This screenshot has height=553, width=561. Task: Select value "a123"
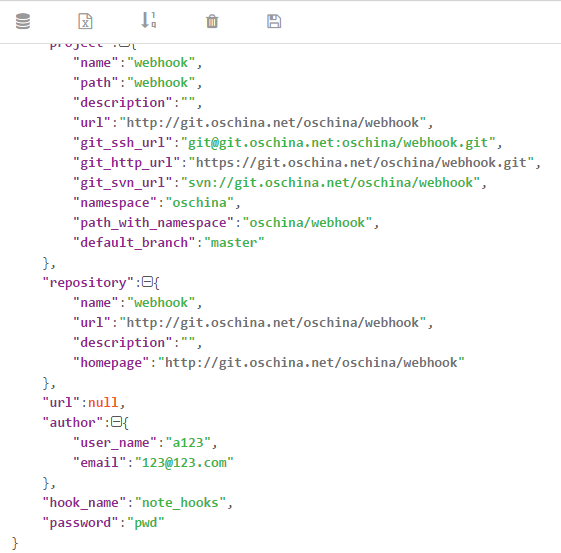tap(188, 443)
